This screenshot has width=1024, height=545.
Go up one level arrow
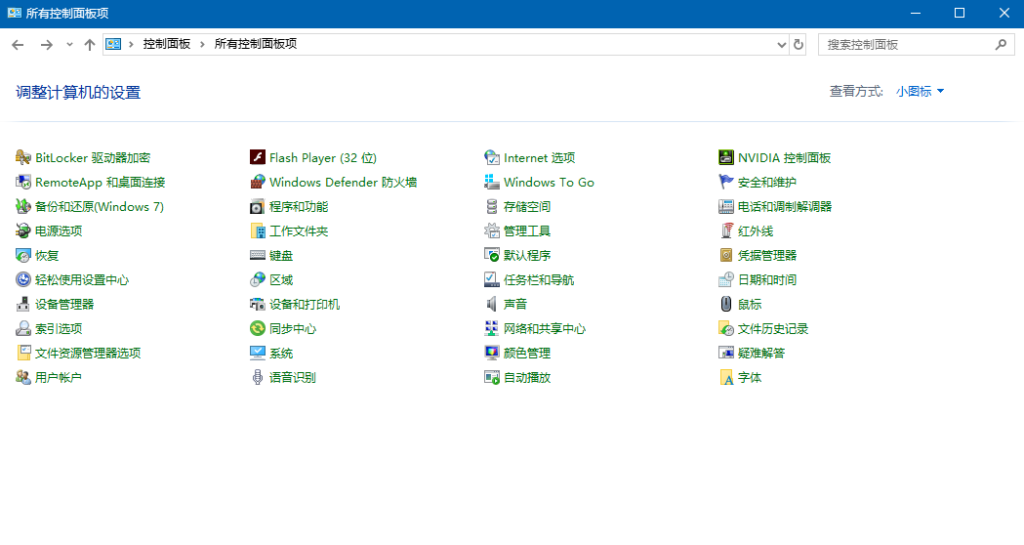click(x=89, y=44)
